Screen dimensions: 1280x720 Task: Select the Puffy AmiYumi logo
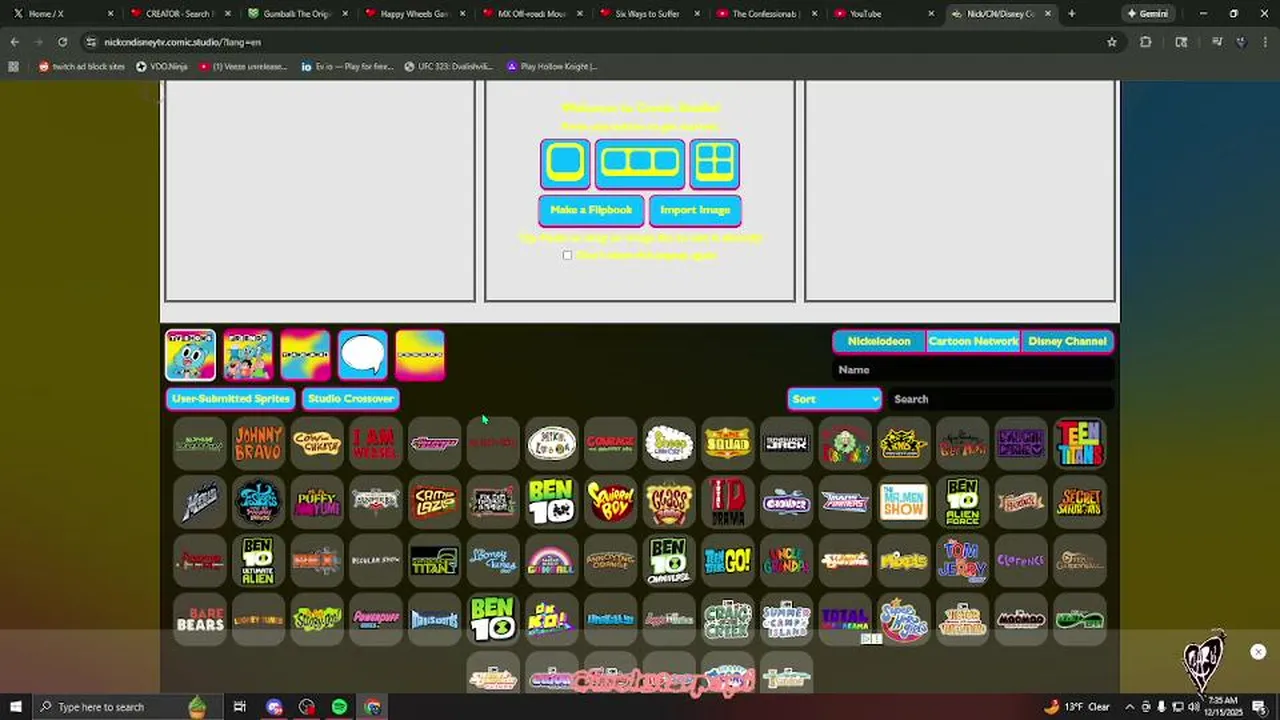tap(317, 502)
